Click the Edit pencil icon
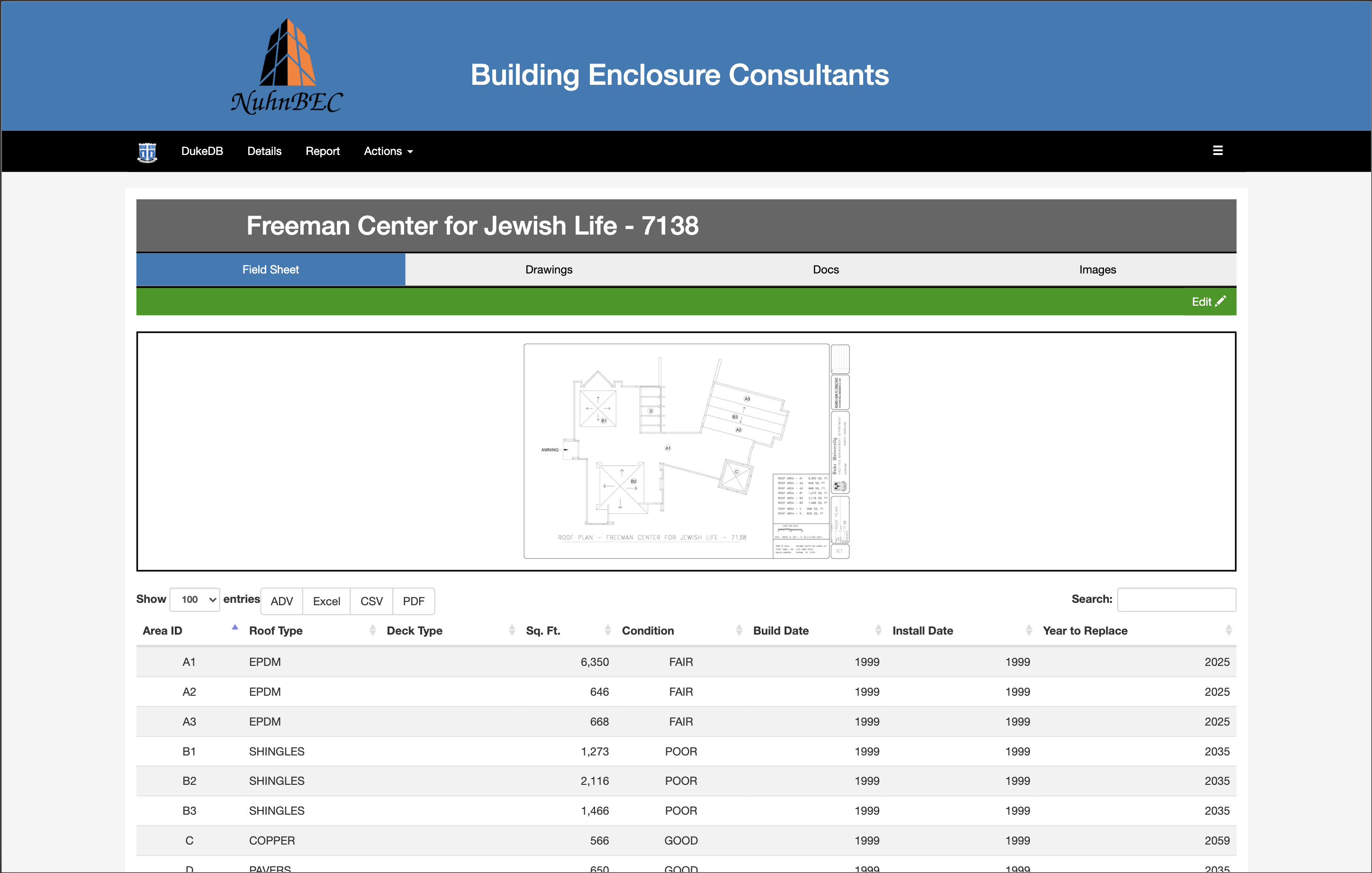The image size is (1372, 873). [x=1220, y=301]
